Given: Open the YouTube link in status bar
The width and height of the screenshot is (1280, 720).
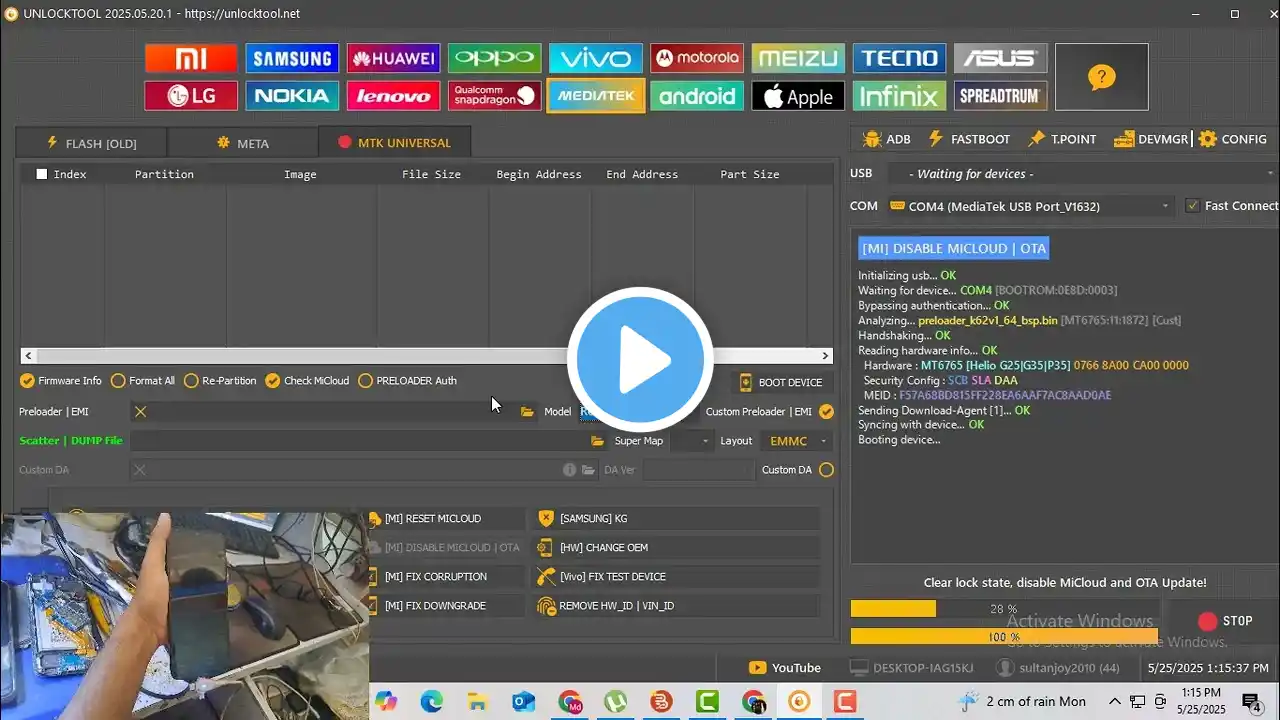Looking at the screenshot, I should (x=785, y=668).
